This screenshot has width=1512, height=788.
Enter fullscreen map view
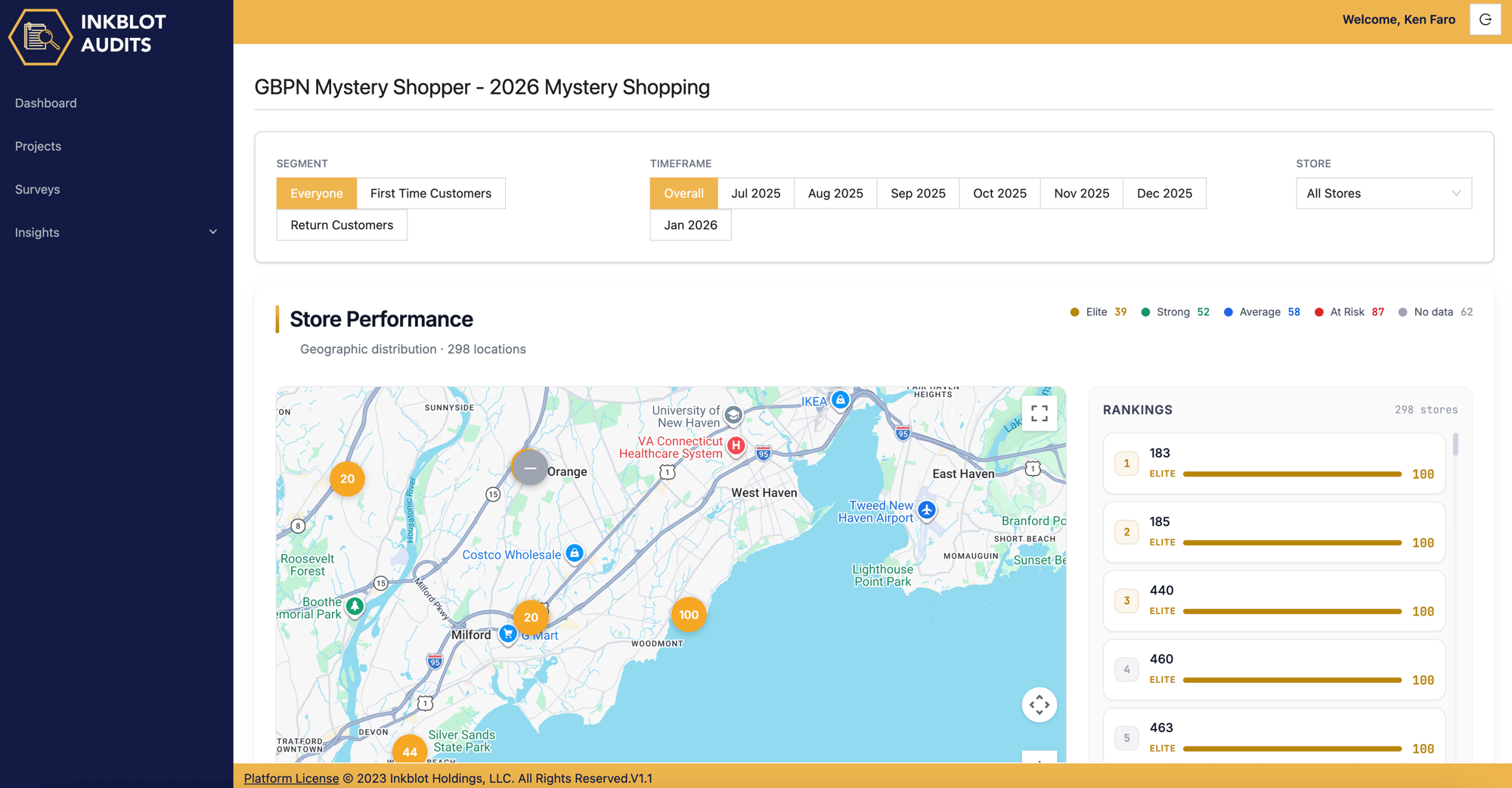click(x=1039, y=413)
